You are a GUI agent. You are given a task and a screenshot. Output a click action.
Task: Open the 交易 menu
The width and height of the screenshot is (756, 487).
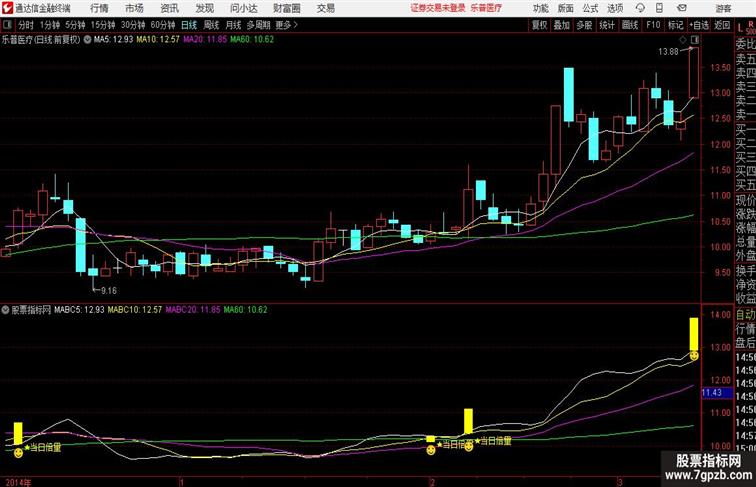pyautogui.click(x=325, y=8)
